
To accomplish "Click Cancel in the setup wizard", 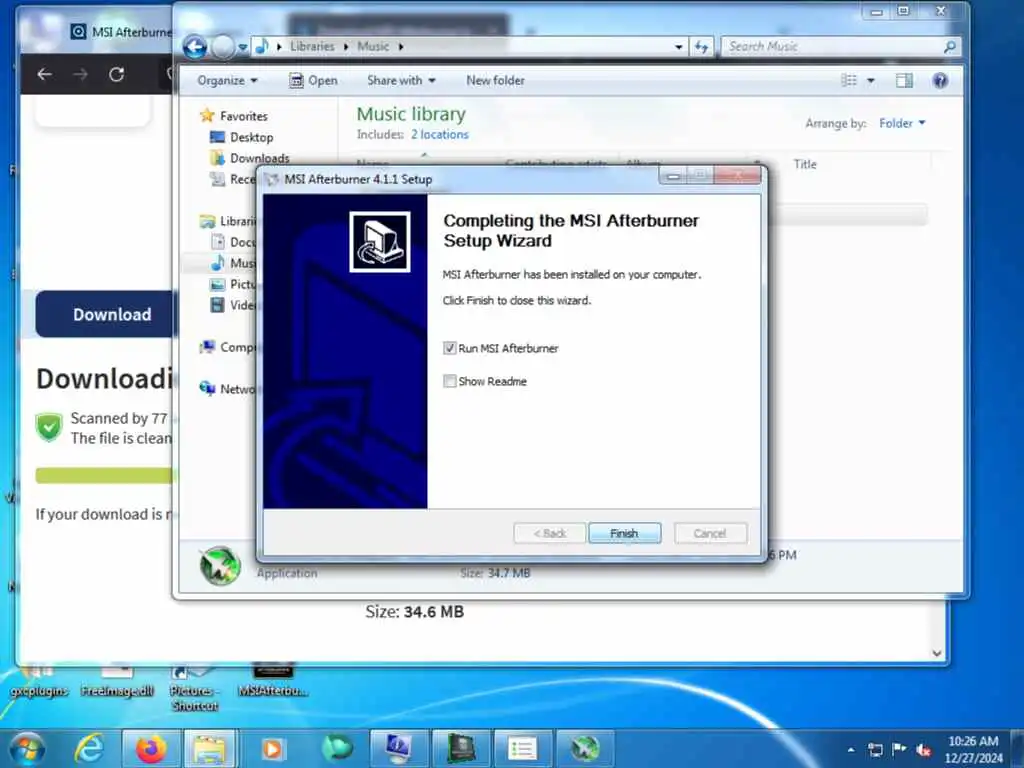I will pos(710,533).
